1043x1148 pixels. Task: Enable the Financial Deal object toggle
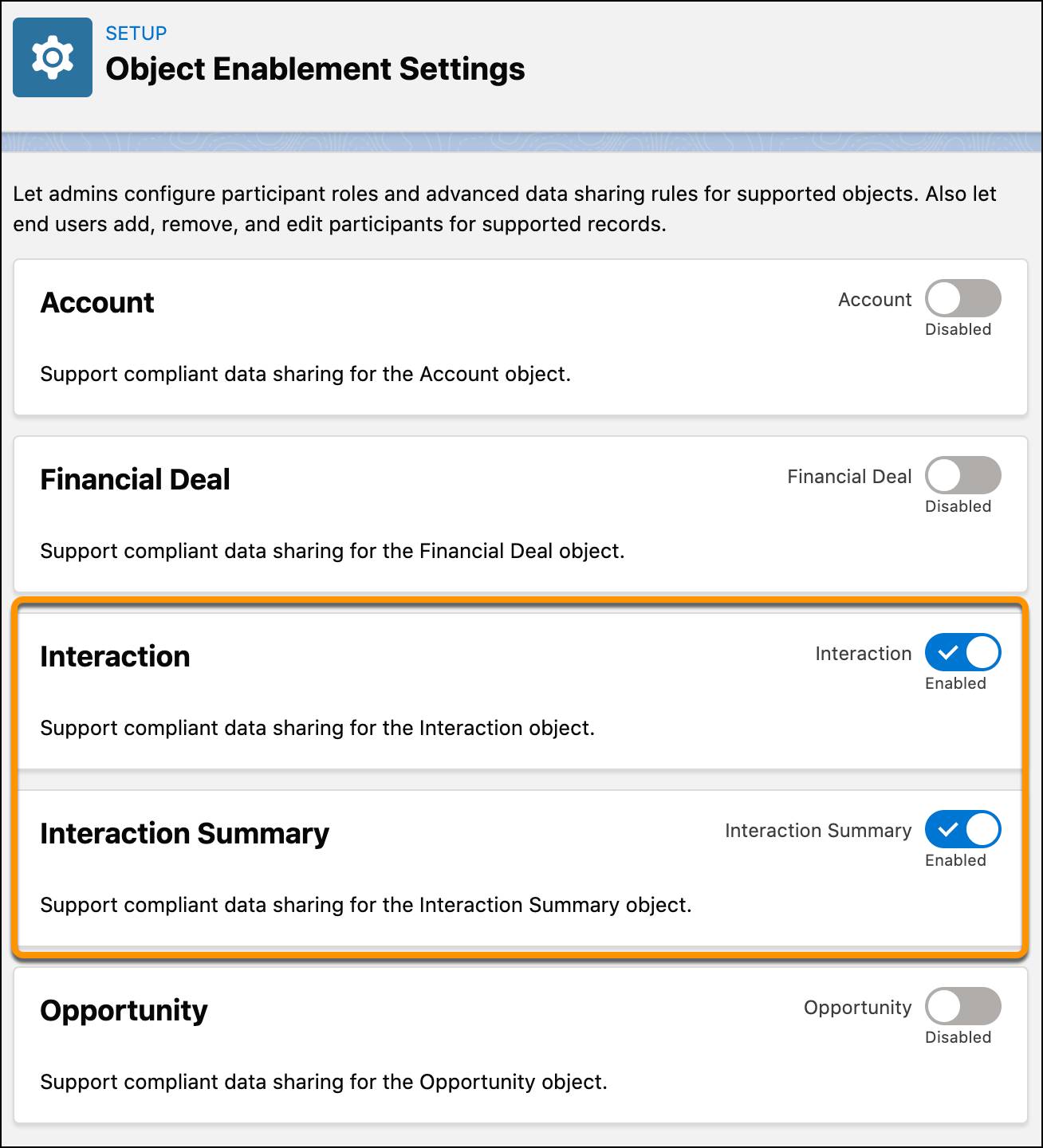962,475
